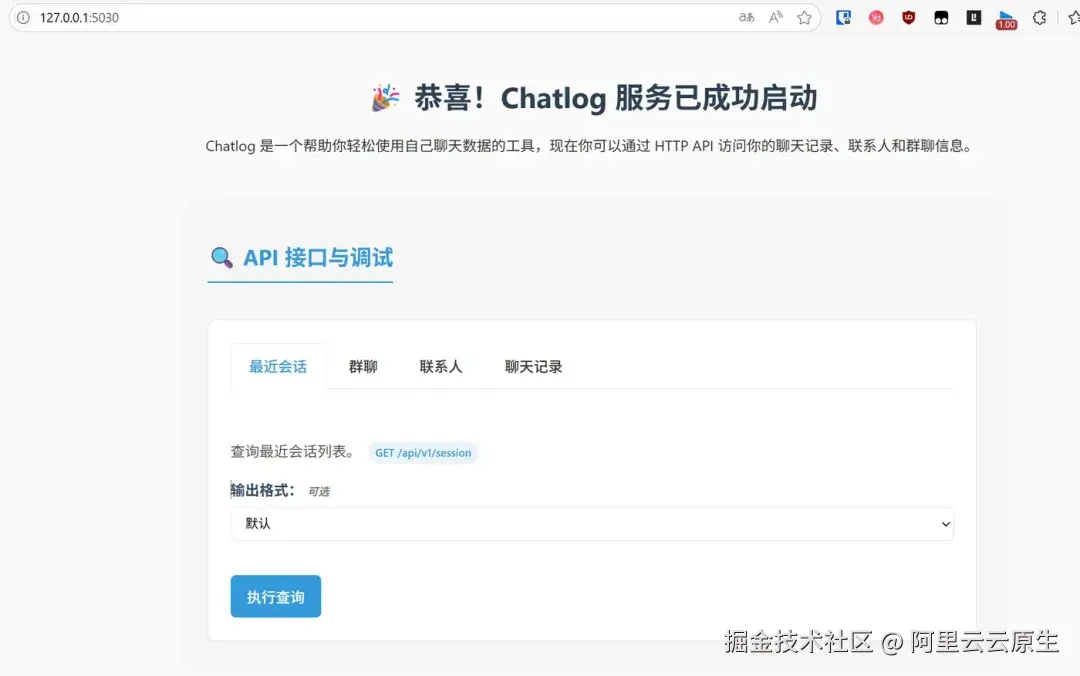Viewport: 1080px width, 676px height.
Task: Open the Tampermonkey extension icon
Action: point(941,18)
